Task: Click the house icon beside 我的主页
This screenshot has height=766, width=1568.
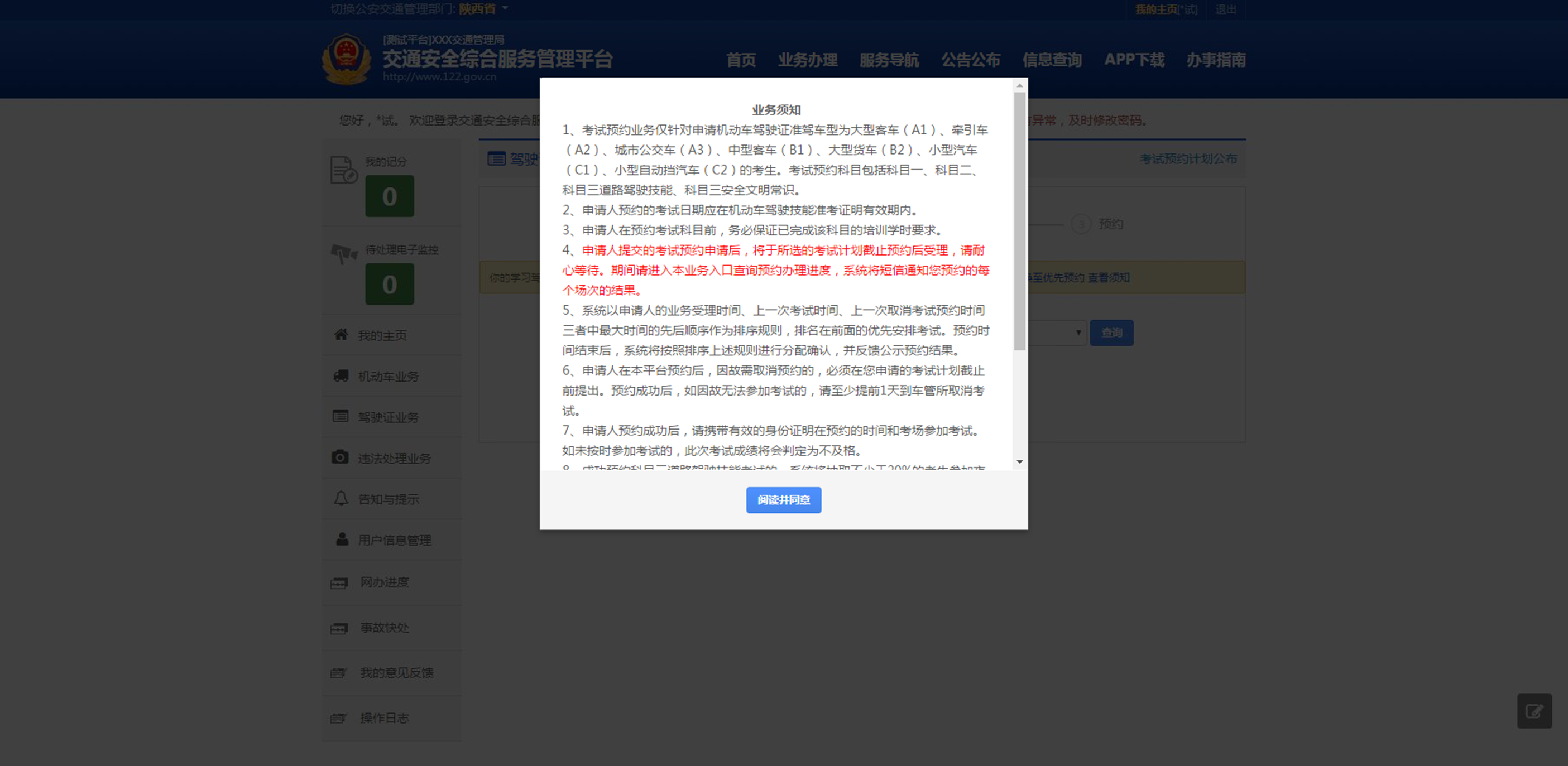Action: (x=341, y=335)
